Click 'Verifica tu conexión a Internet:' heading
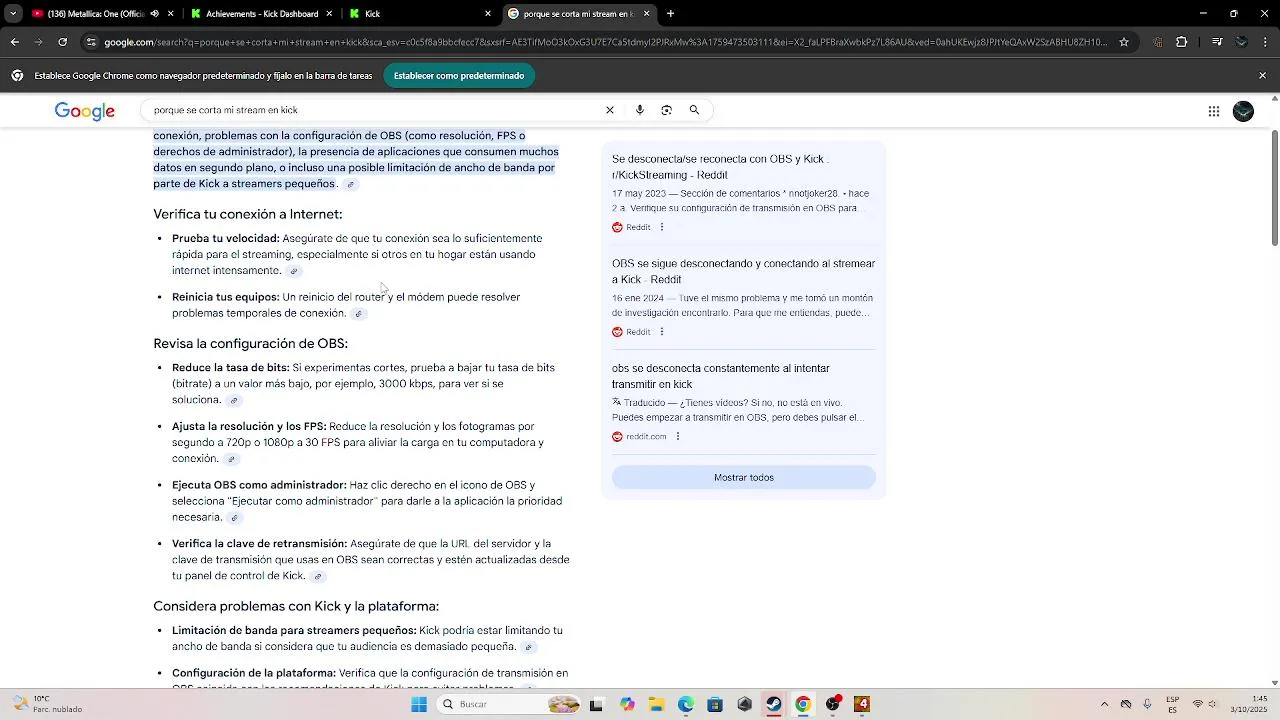Image resolution: width=1280 pixels, height=720 pixels. pyautogui.click(x=248, y=214)
